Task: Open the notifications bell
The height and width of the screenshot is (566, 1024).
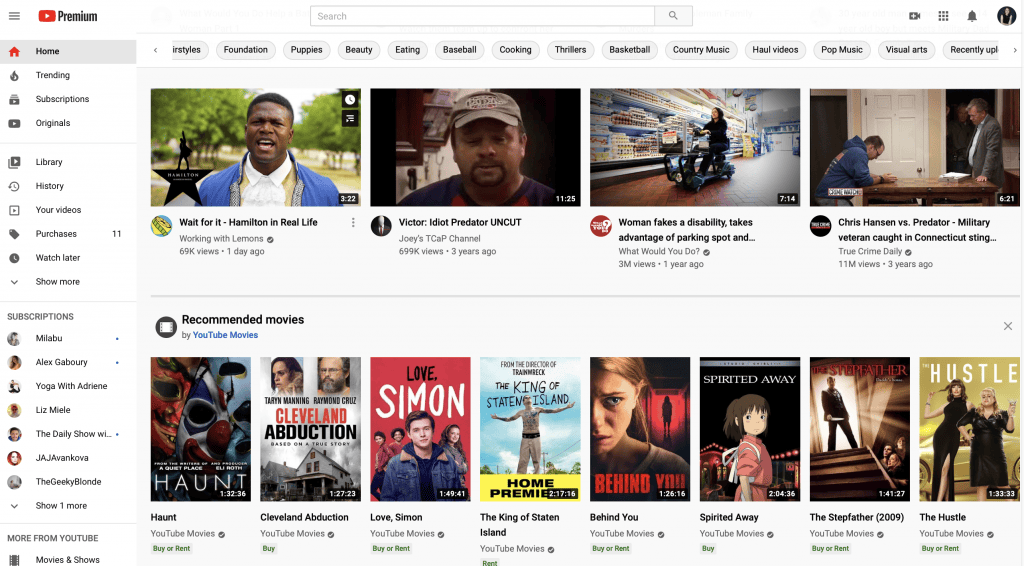Action: click(972, 16)
